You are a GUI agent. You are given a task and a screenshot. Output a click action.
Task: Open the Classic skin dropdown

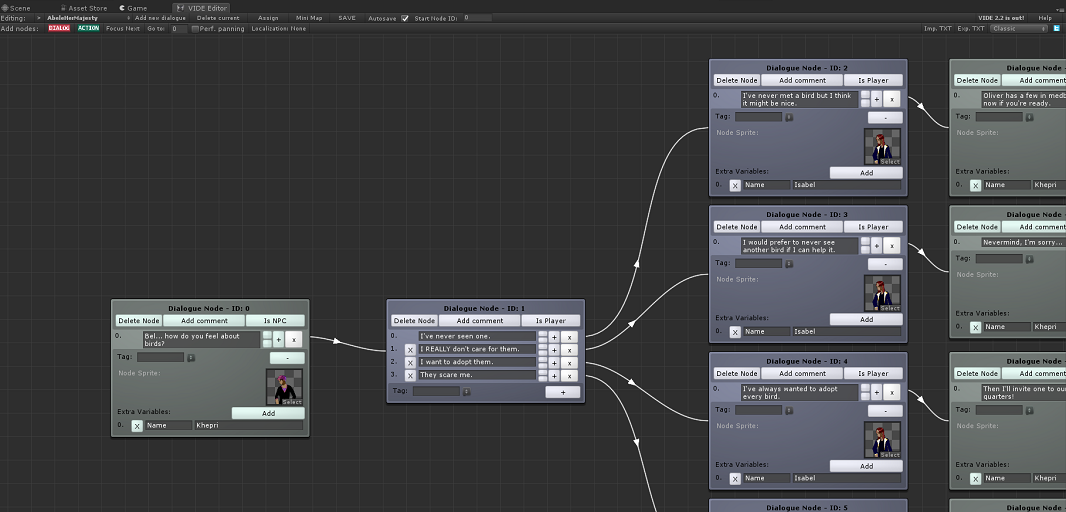1018,28
